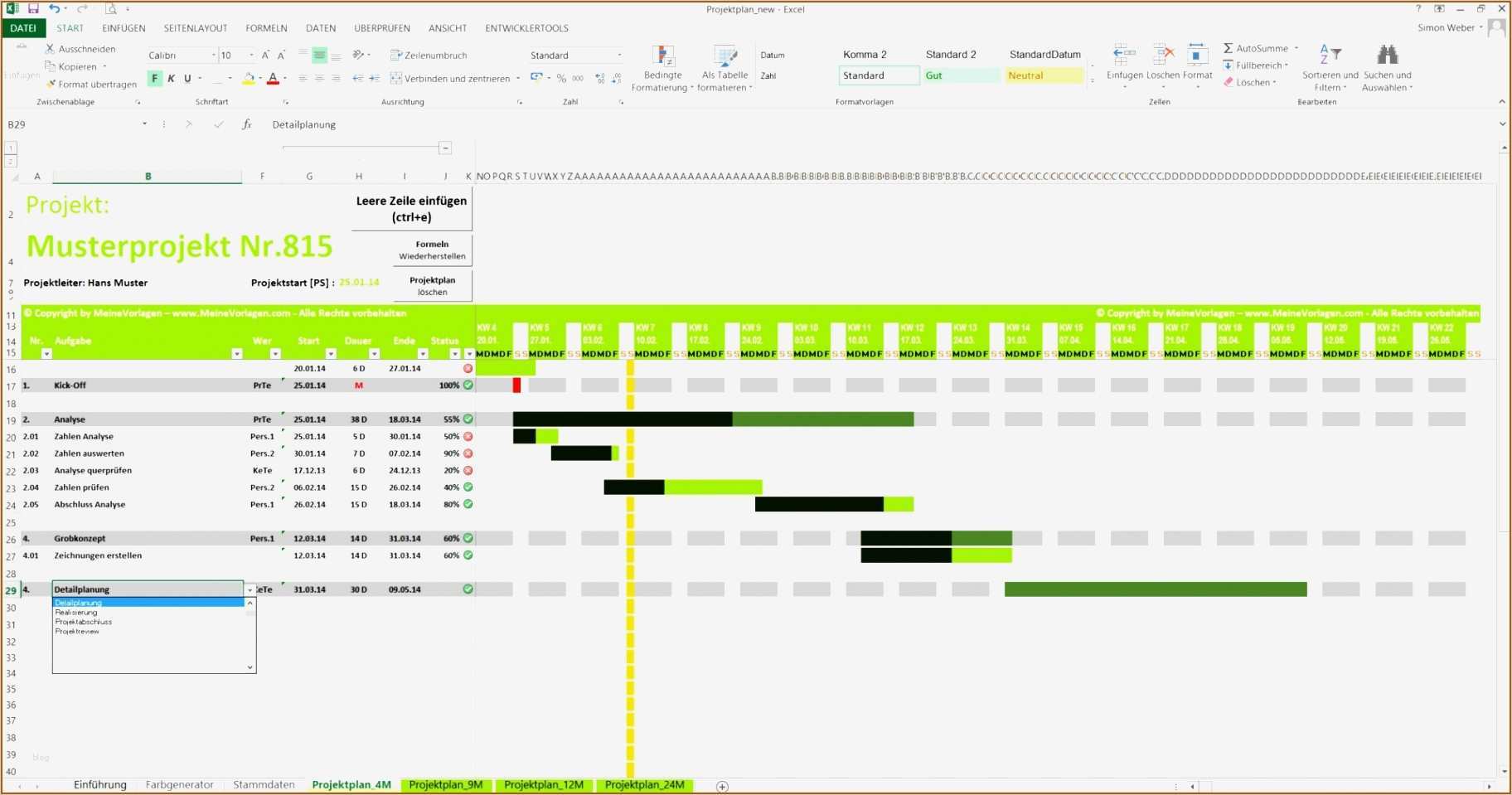
Task: Select Realisierung in the dropdown list
Action: pyautogui.click(x=76, y=613)
